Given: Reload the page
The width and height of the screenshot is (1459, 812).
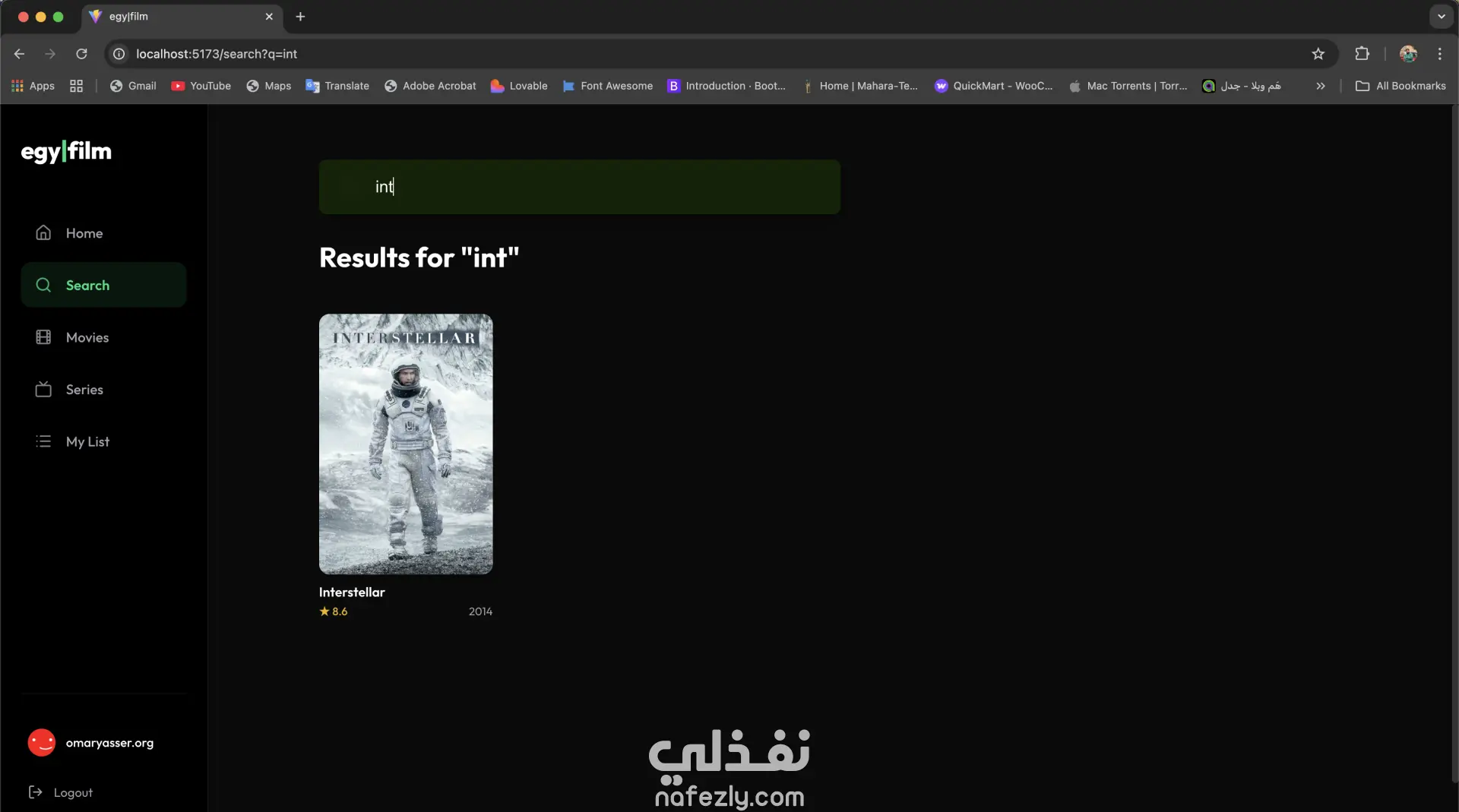Looking at the screenshot, I should [81, 54].
